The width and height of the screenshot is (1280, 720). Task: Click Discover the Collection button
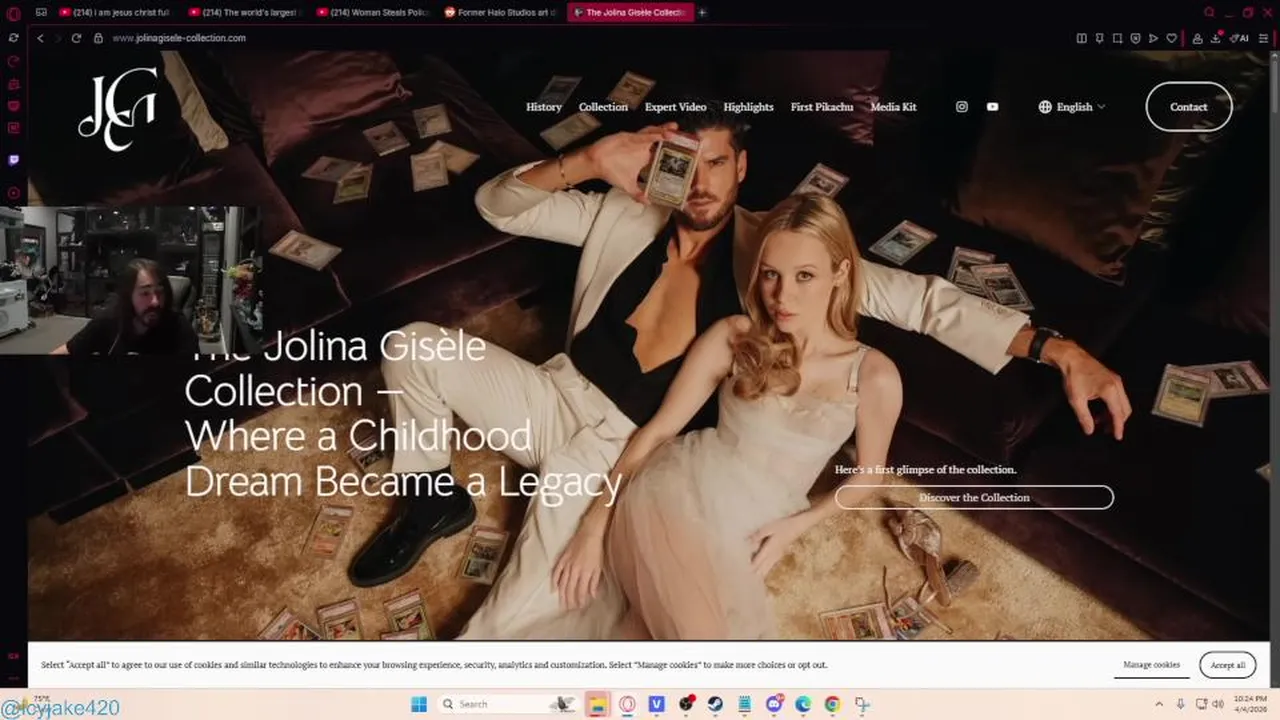coord(974,497)
